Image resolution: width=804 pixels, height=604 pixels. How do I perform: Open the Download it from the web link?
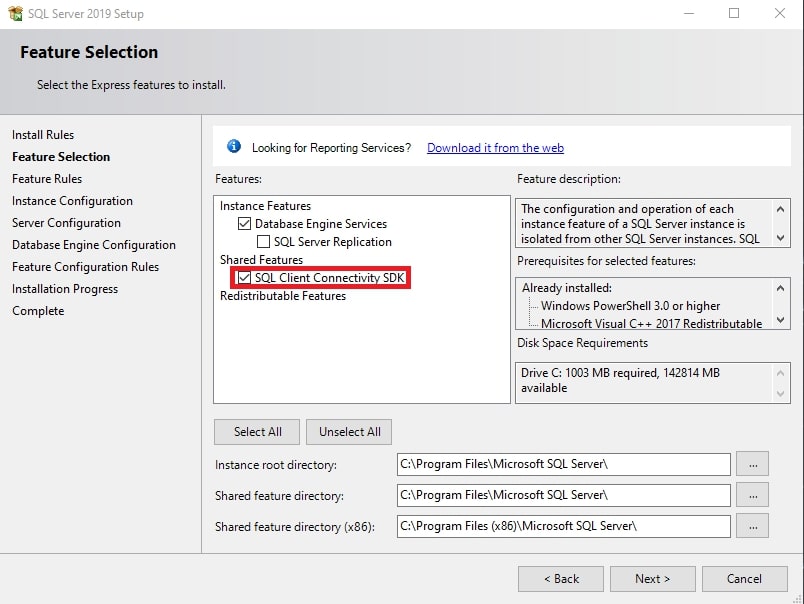(x=495, y=148)
